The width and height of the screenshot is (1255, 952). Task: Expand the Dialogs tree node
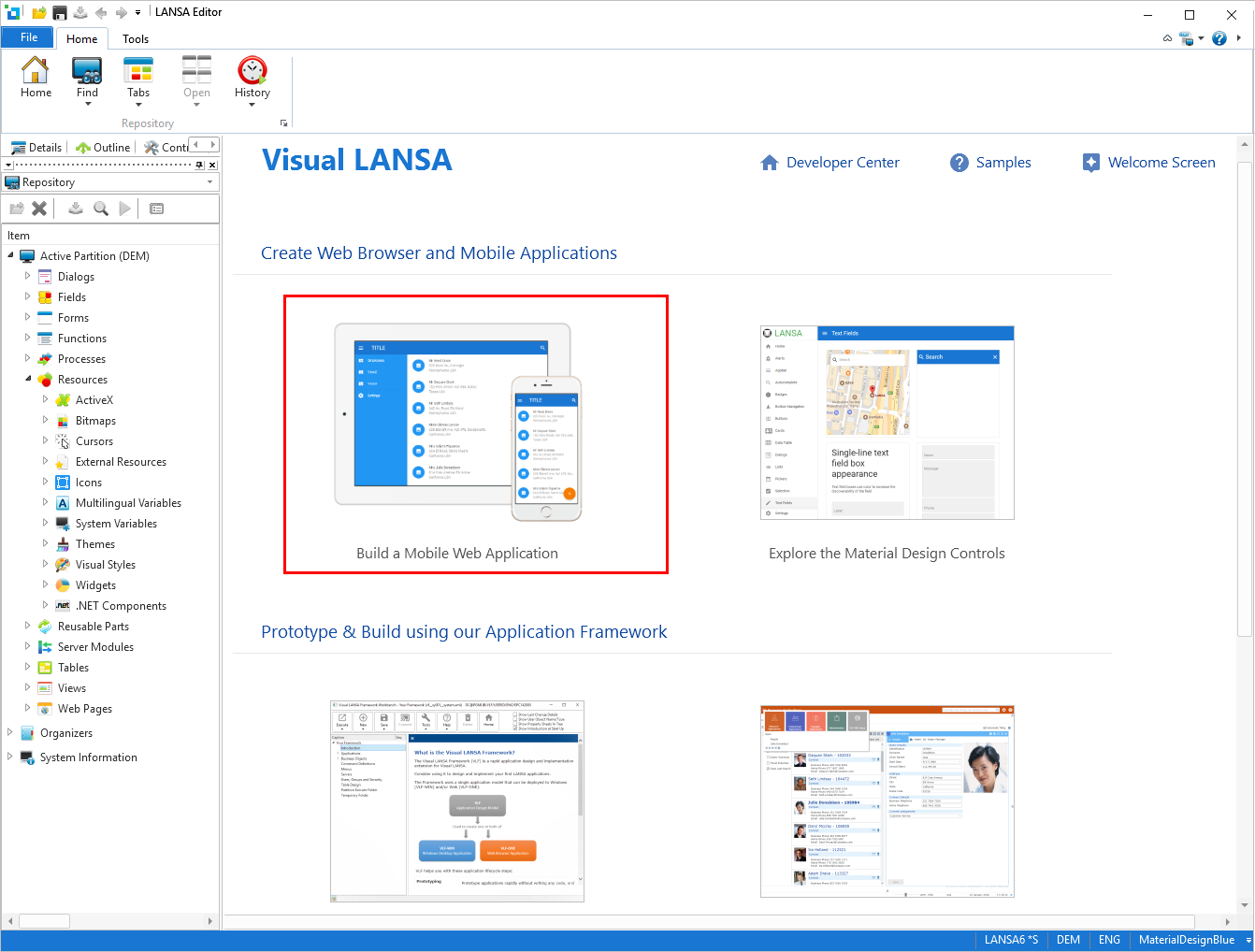coord(28,276)
